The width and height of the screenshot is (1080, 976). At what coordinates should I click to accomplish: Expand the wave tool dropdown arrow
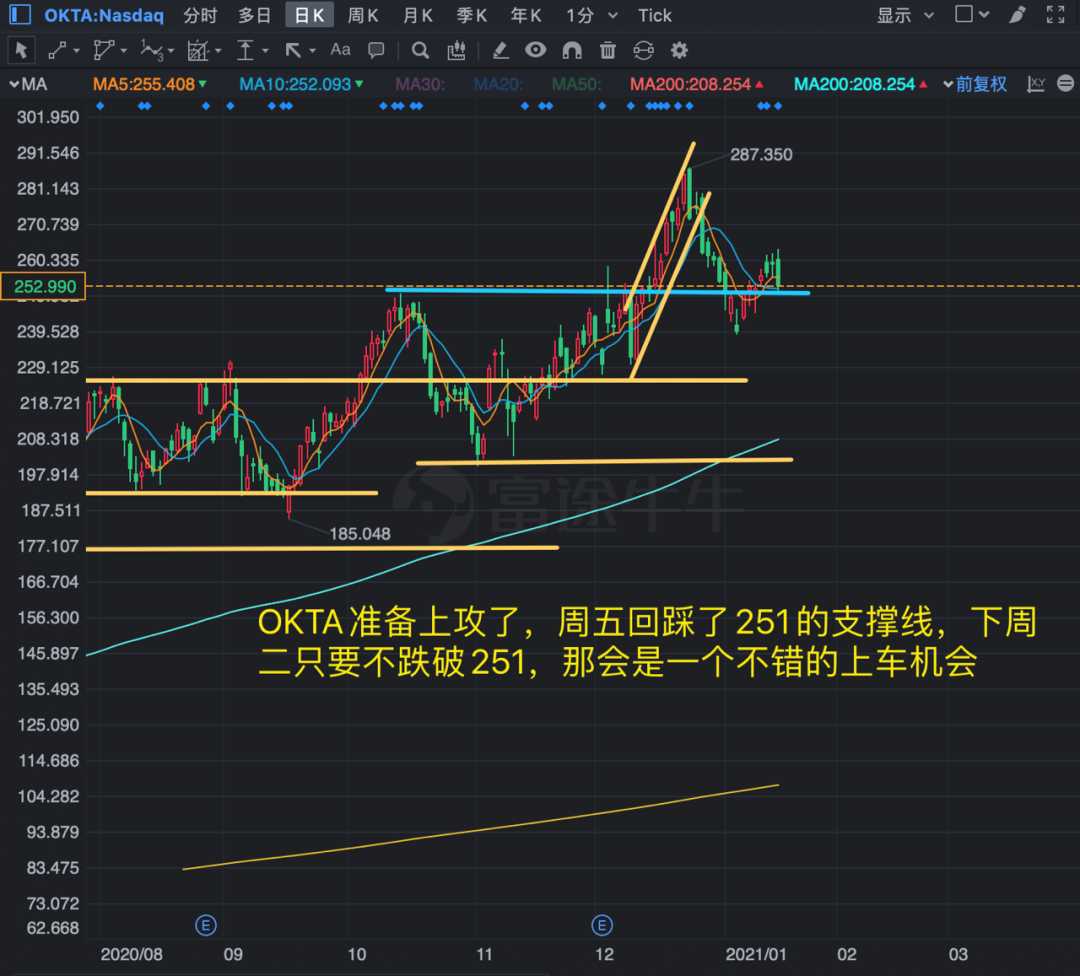171,51
